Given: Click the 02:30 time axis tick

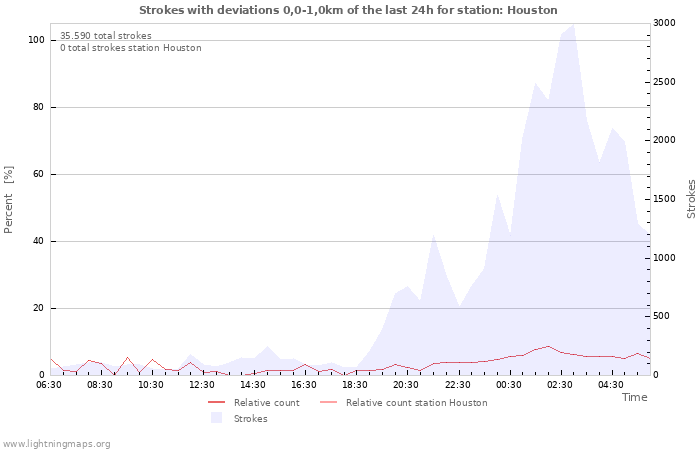Looking at the screenshot, I should click(x=560, y=385).
